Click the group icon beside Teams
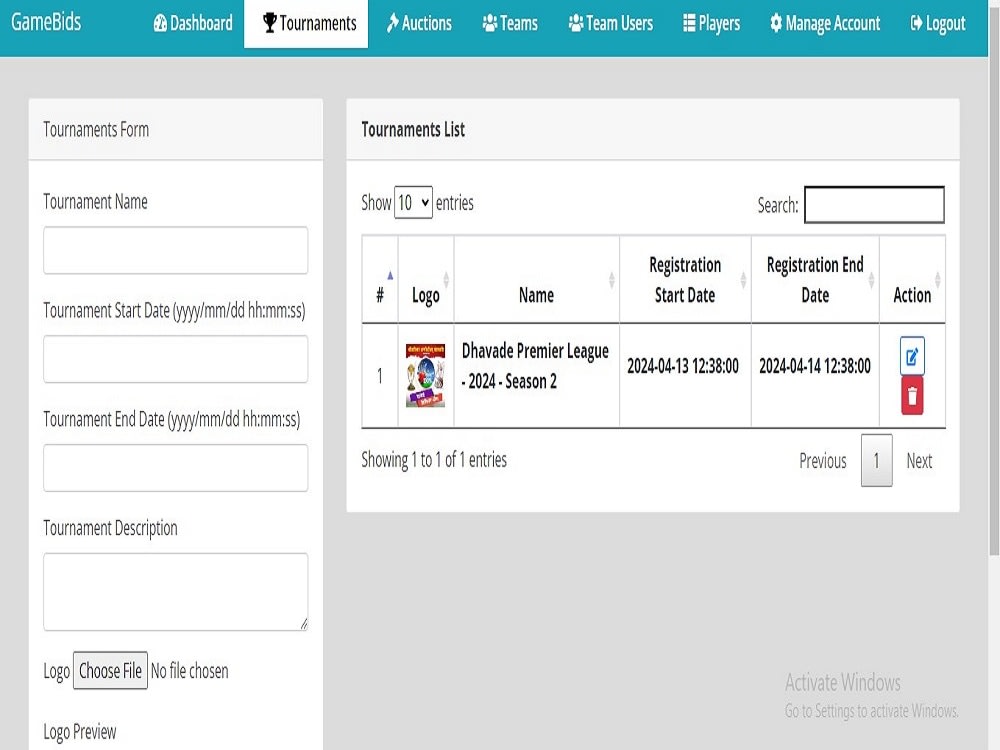This screenshot has width=1000, height=750. pyautogui.click(x=490, y=24)
